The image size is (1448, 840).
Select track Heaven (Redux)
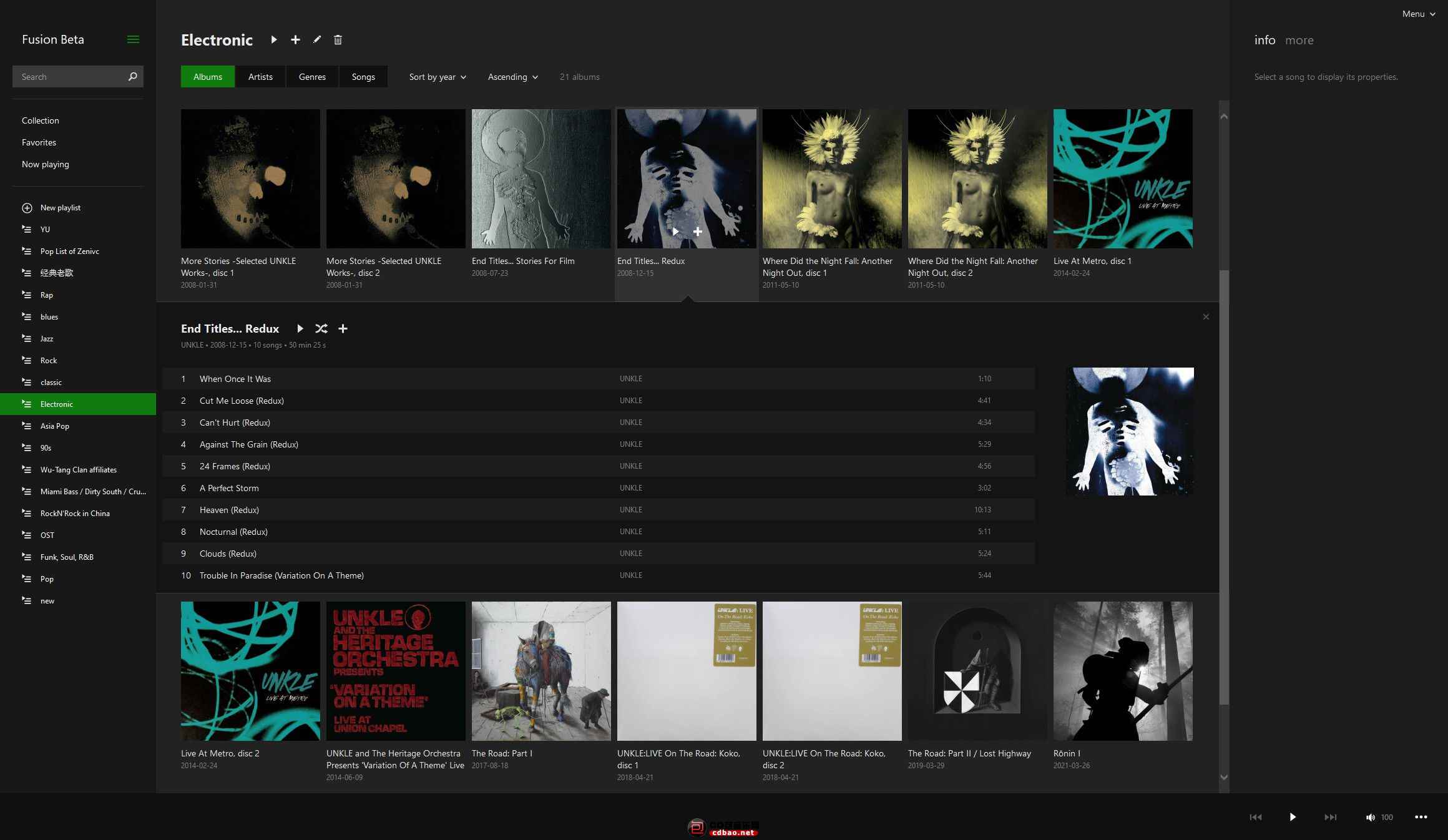[599, 510]
